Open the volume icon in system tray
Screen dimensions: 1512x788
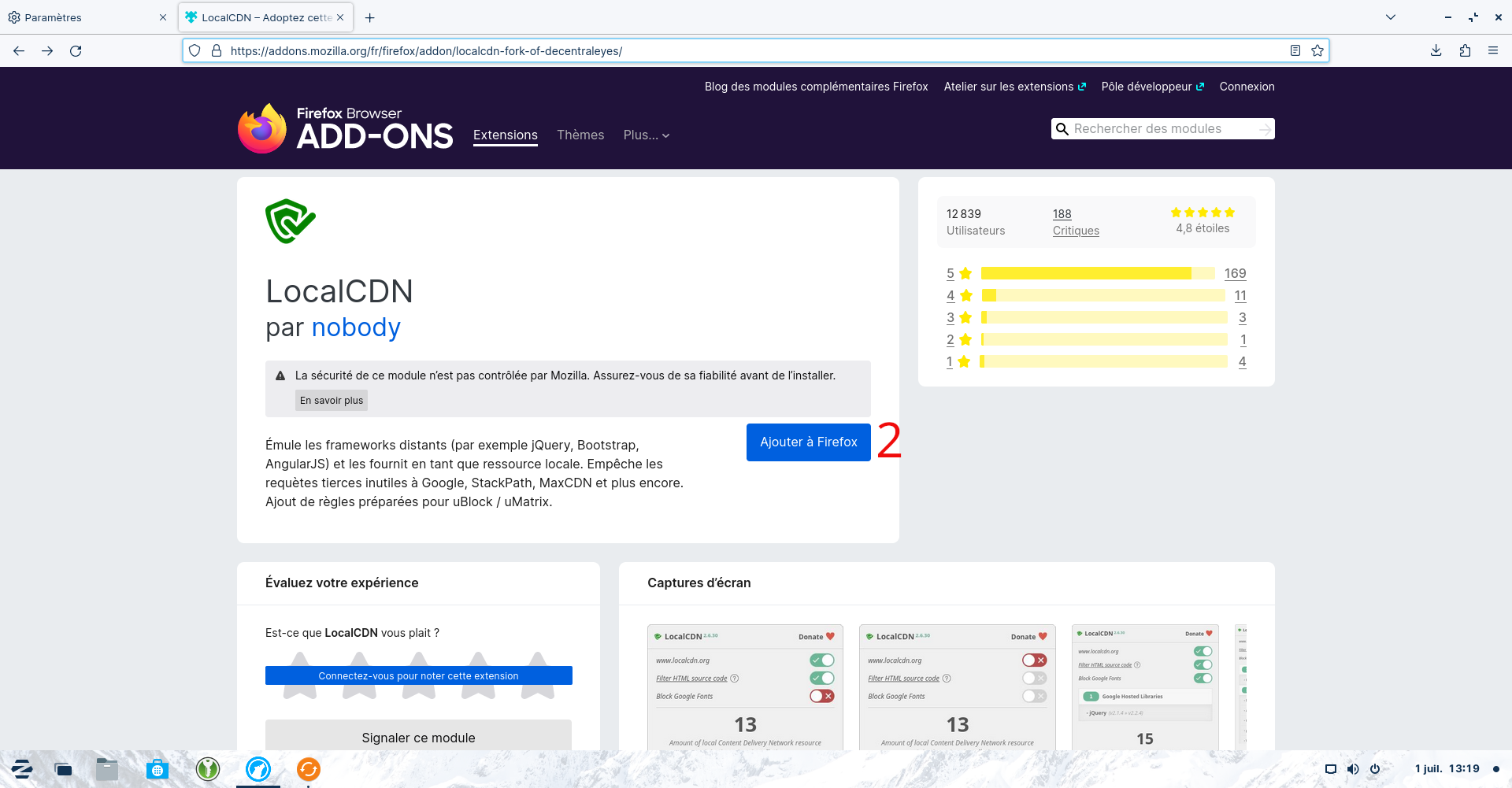coord(1353,769)
